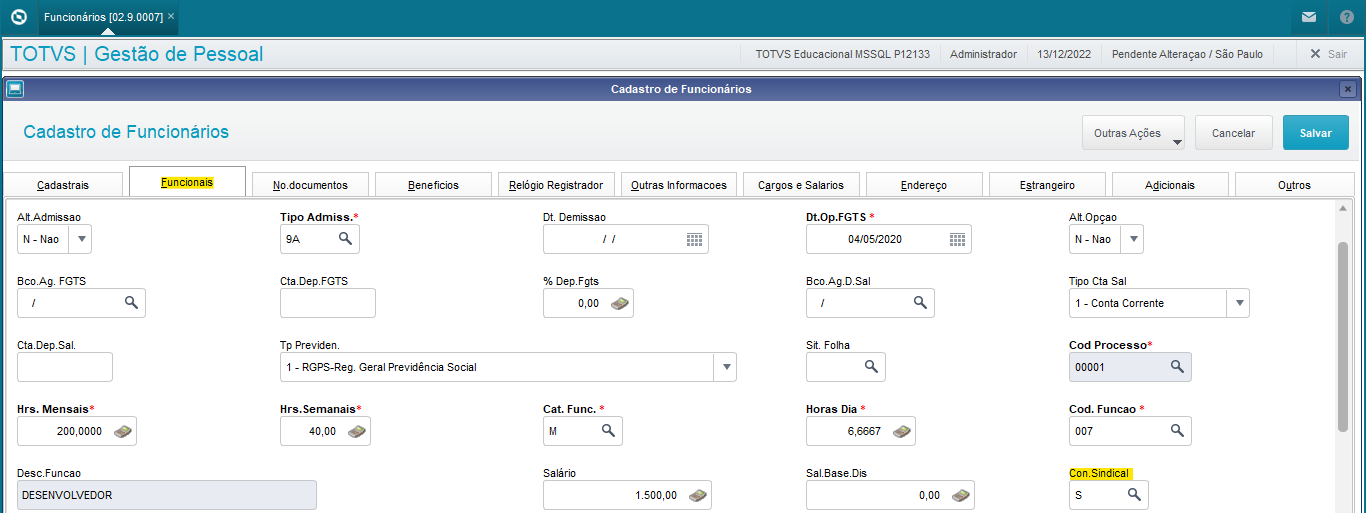Open the Beneficios tab
The image size is (1366, 513).
coord(433,185)
